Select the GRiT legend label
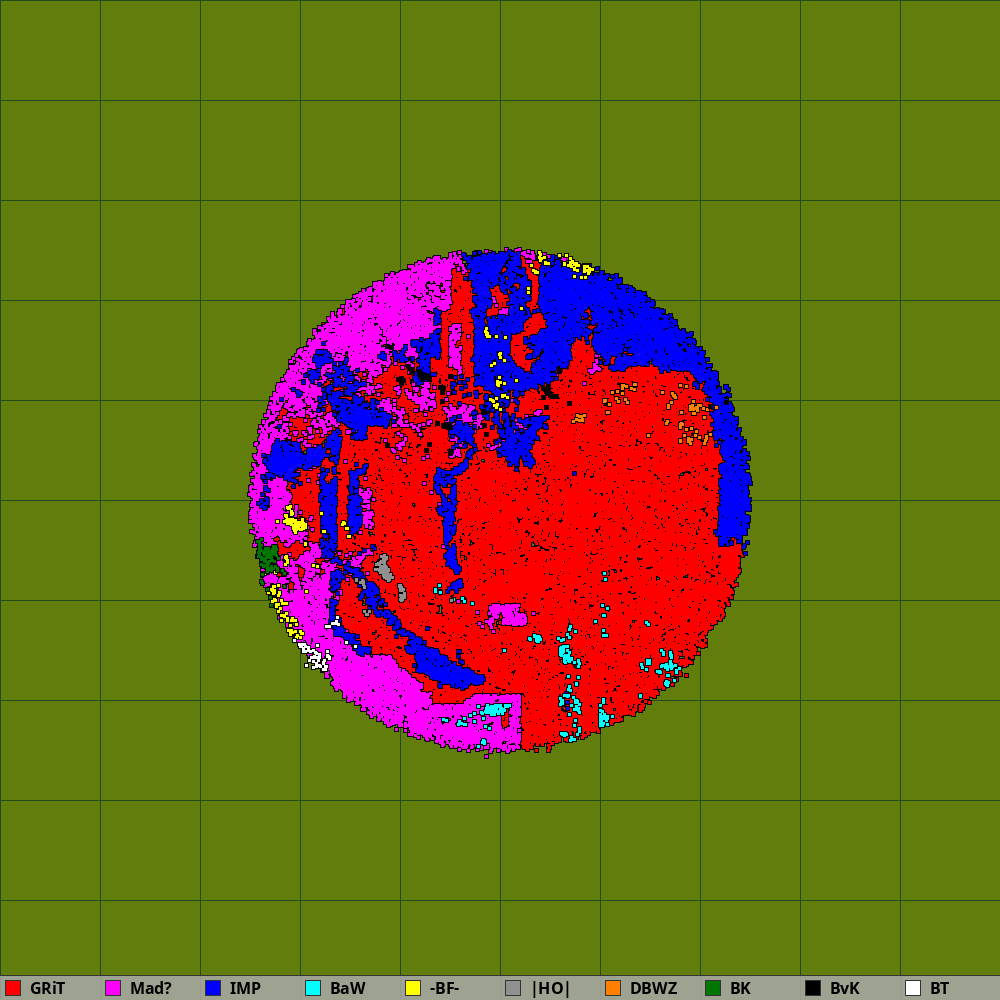This screenshot has height=1000, width=1000. 47,988
